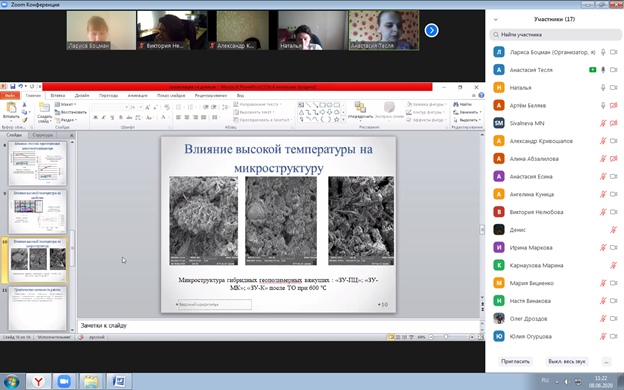This screenshot has height=390, width=624.
Task: Click slide title 'Влияние высокой температуры'
Action: pyautogui.click(x=278, y=158)
